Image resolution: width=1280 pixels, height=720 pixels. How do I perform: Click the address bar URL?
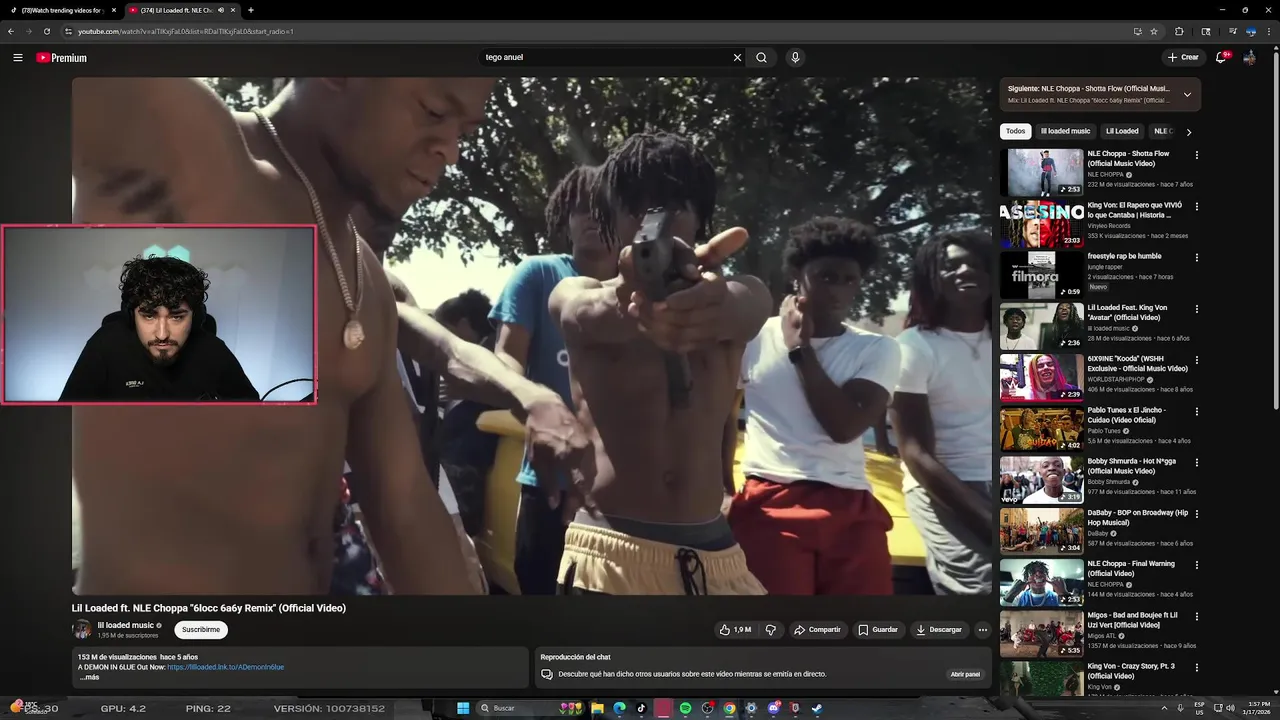[186, 31]
